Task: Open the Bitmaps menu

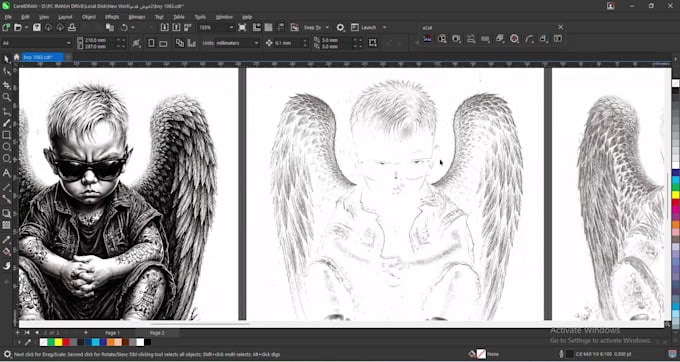Action: click(137, 17)
